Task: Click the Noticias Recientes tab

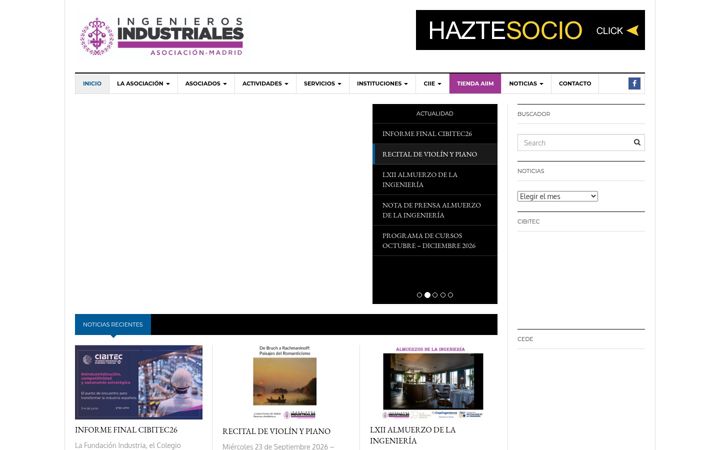Action: coord(113,324)
